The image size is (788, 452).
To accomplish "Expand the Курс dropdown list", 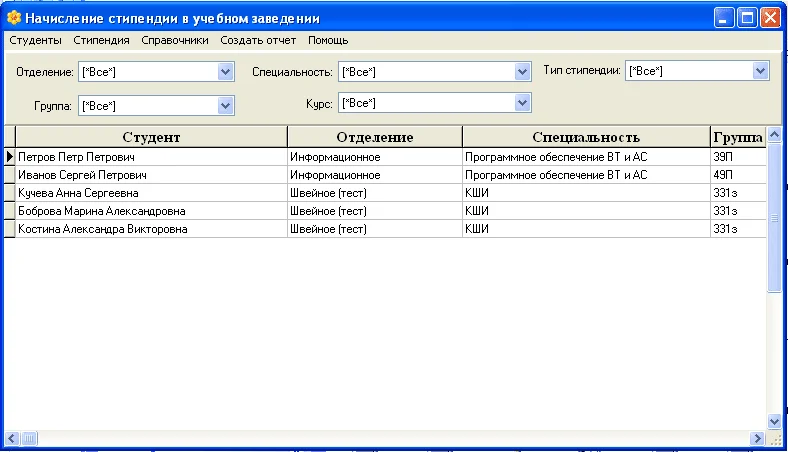I will (x=522, y=103).
